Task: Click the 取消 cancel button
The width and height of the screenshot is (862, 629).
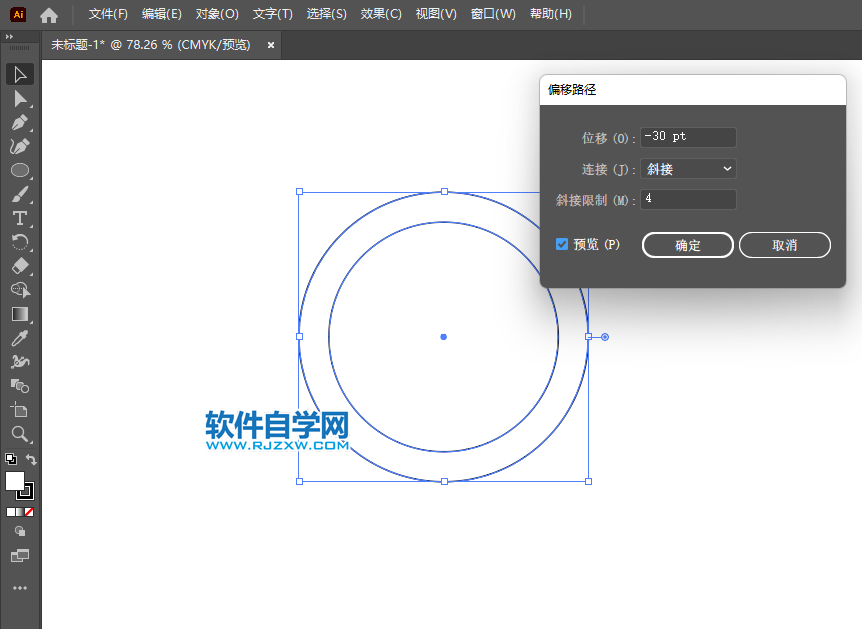Action: click(784, 244)
